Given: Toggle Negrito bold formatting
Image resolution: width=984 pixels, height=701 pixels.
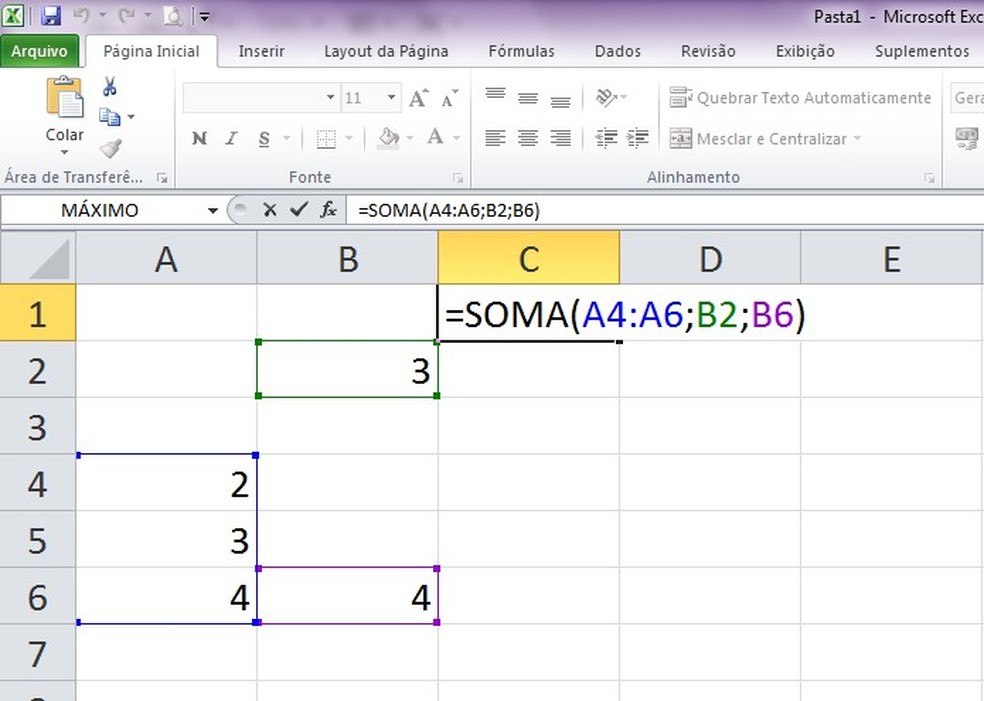Looking at the screenshot, I should click(x=200, y=138).
